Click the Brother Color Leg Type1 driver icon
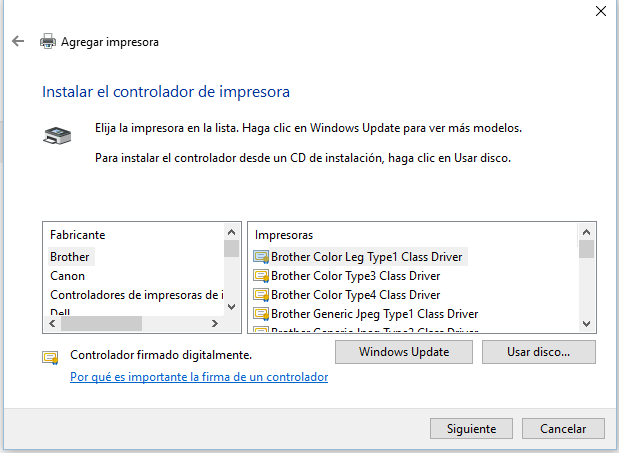This screenshot has height=453, width=619. click(x=261, y=257)
